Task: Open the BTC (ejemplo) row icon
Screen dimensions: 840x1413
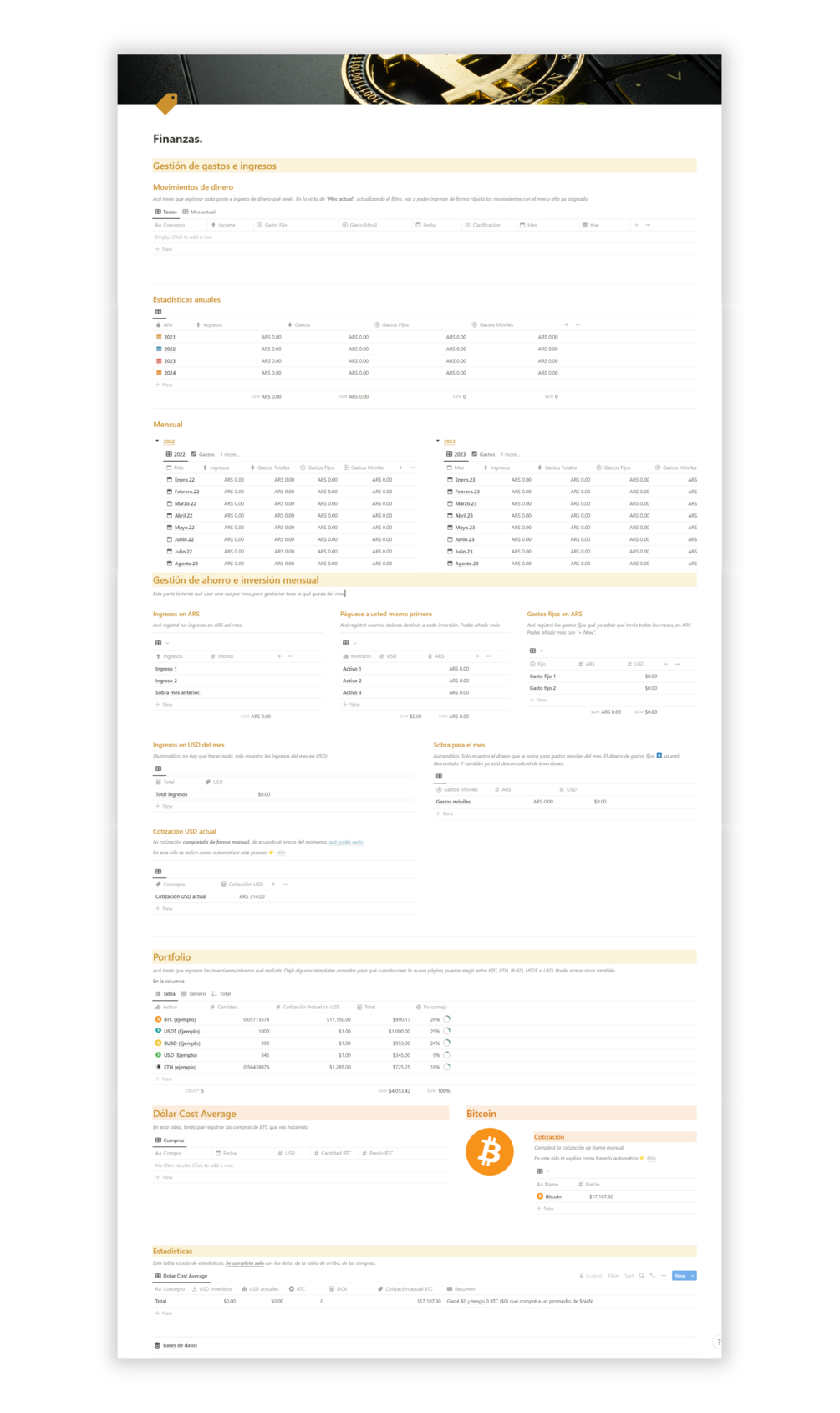Action: point(159,1019)
